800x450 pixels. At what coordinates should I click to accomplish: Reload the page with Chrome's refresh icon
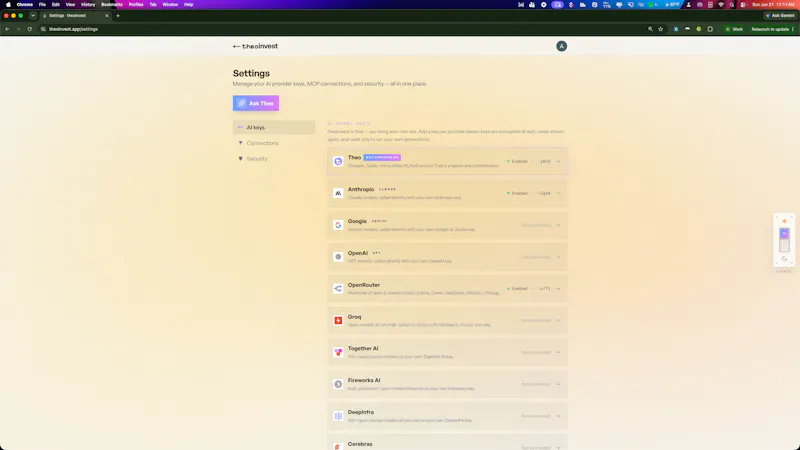30,29
